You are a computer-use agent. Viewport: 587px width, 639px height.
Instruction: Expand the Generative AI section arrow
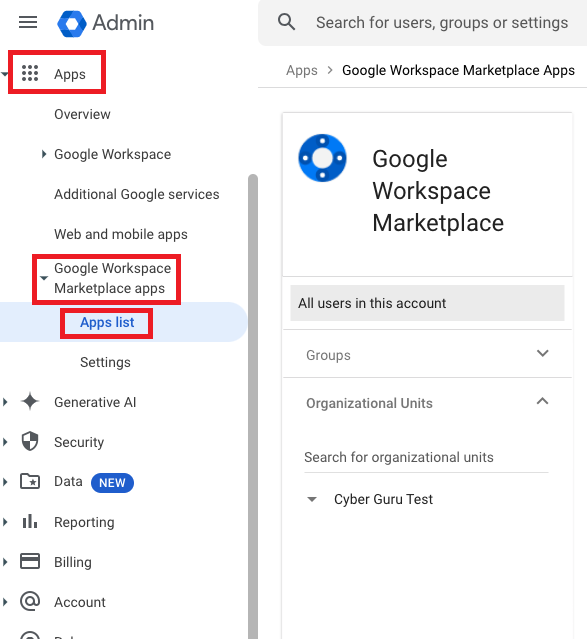coord(5,402)
